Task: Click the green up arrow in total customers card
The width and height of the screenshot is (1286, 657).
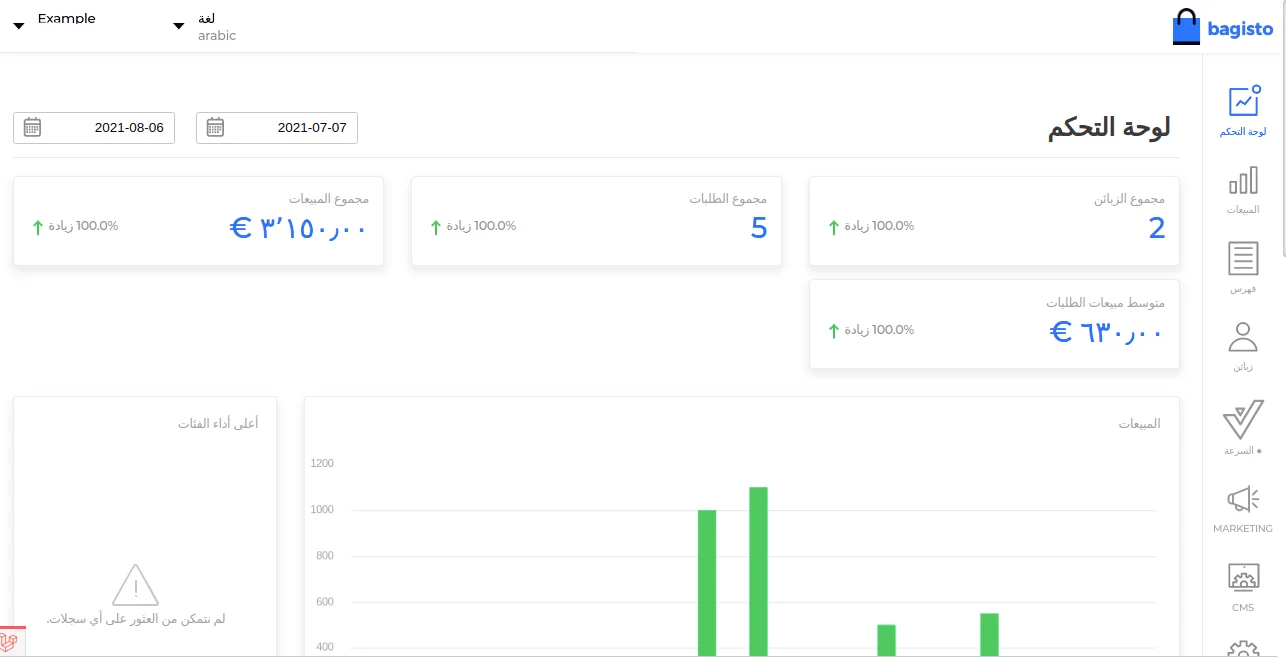Action: pyautogui.click(x=834, y=227)
